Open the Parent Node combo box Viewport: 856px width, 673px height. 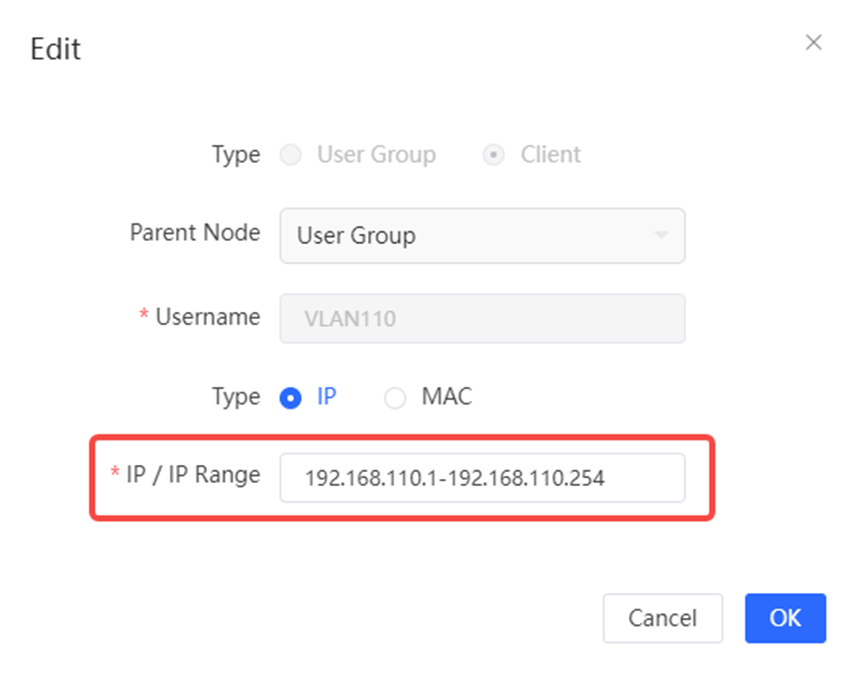[483, 236]
